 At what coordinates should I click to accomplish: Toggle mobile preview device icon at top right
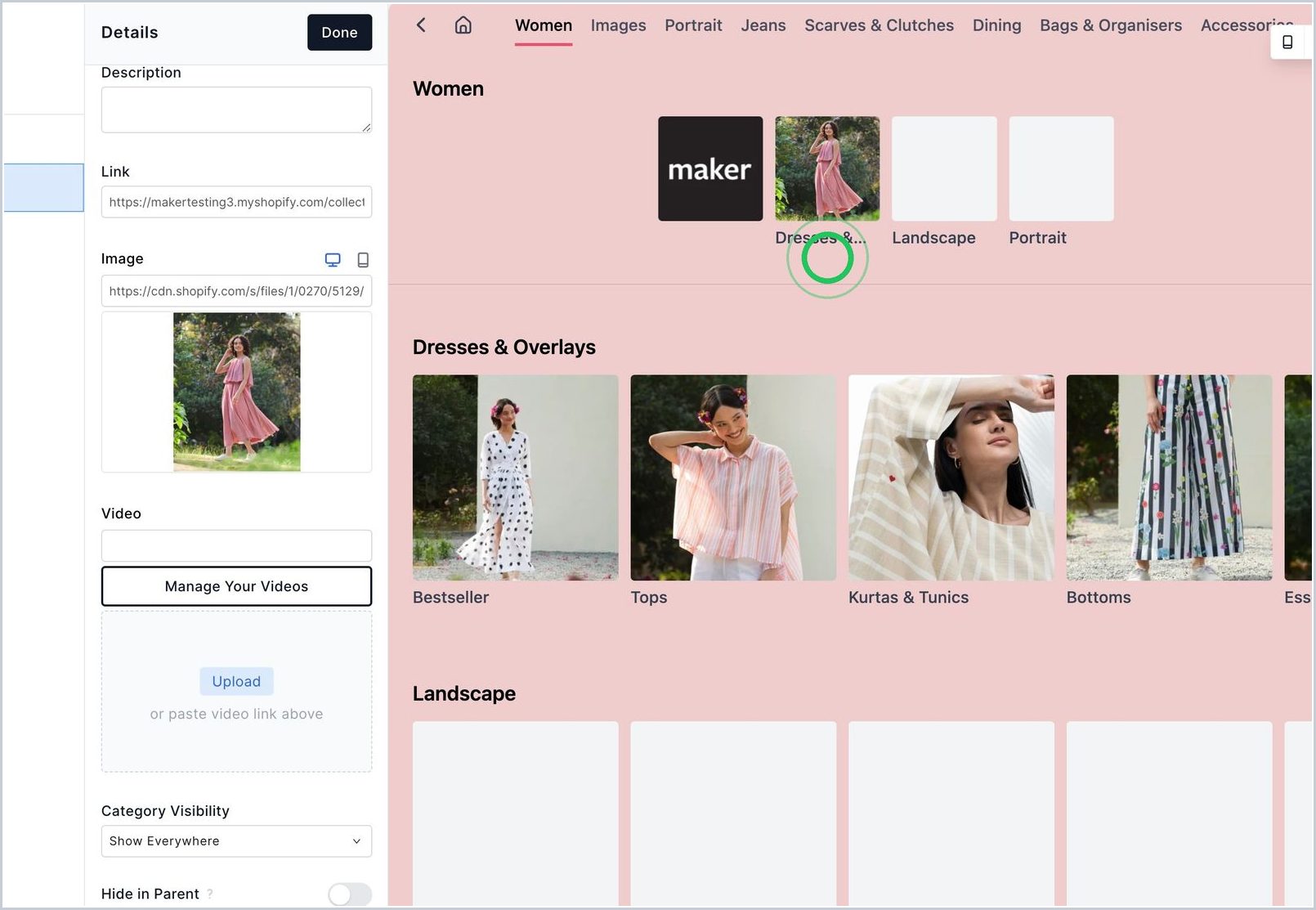tap(1287, 42)
